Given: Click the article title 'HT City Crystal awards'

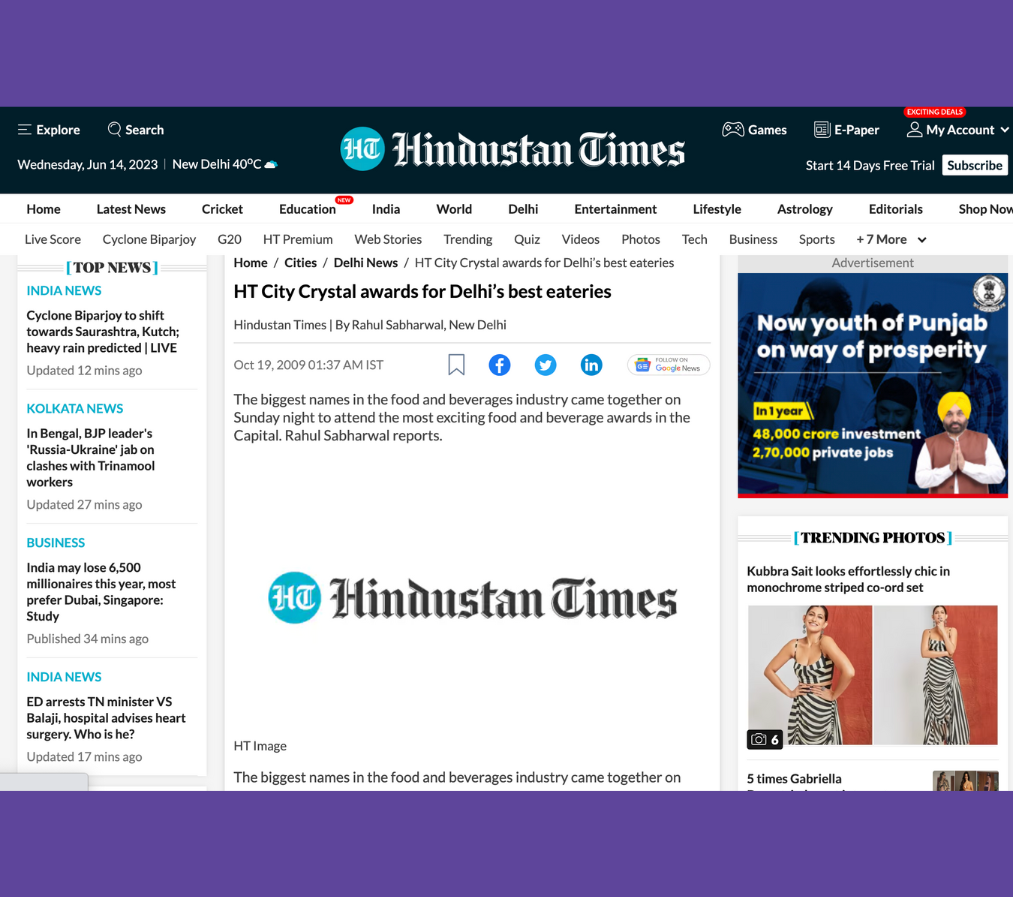Looking at the screenshot, I should coord(423,292).
